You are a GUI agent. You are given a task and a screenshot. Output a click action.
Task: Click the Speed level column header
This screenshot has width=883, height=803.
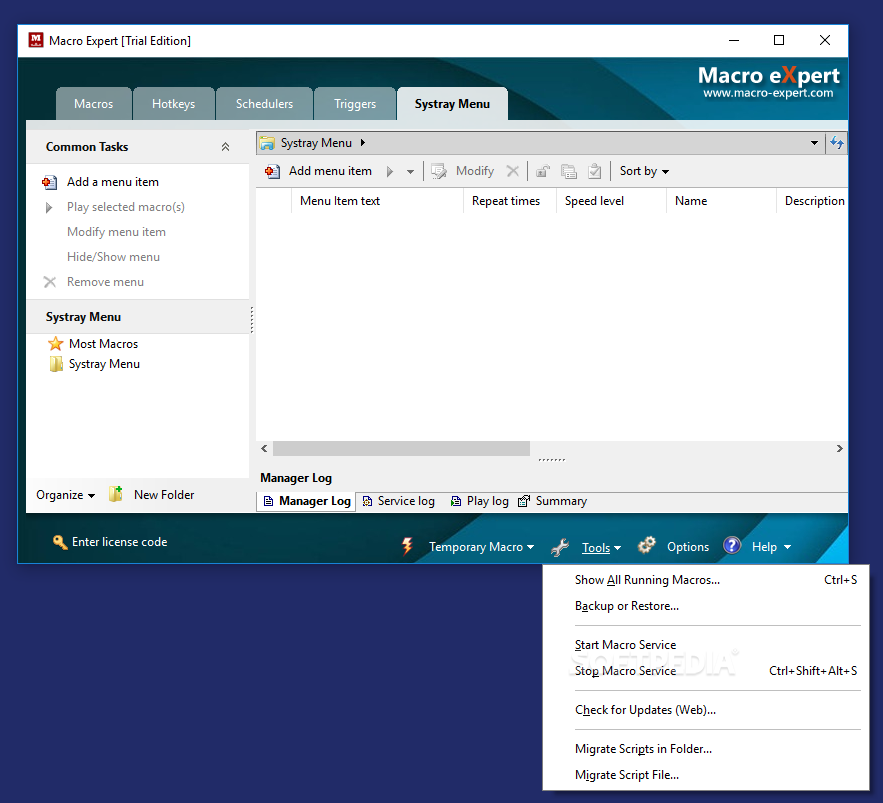coord(612,201)
